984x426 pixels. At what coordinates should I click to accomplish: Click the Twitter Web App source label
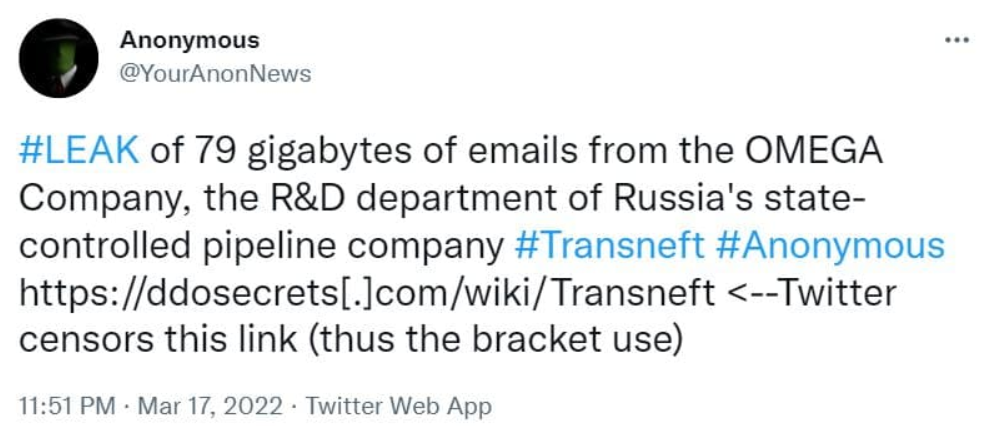[398, 405]
